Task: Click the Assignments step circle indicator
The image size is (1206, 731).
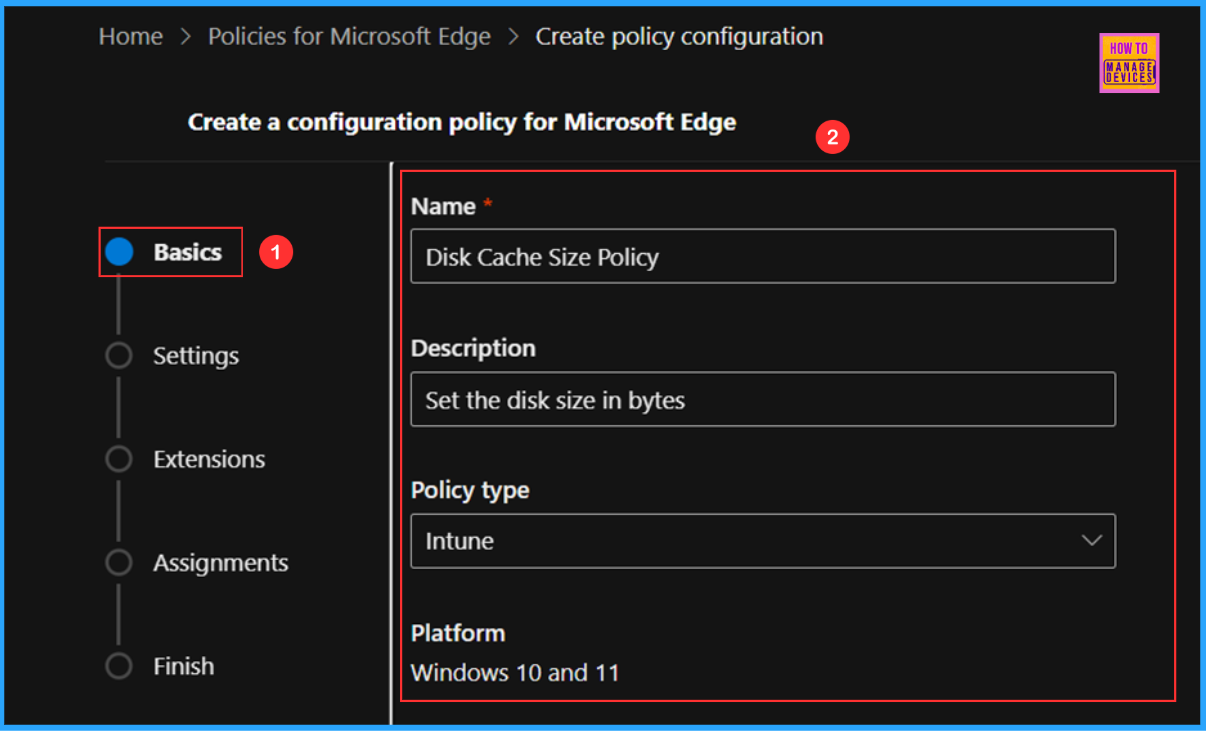Action: pos(119,563)
